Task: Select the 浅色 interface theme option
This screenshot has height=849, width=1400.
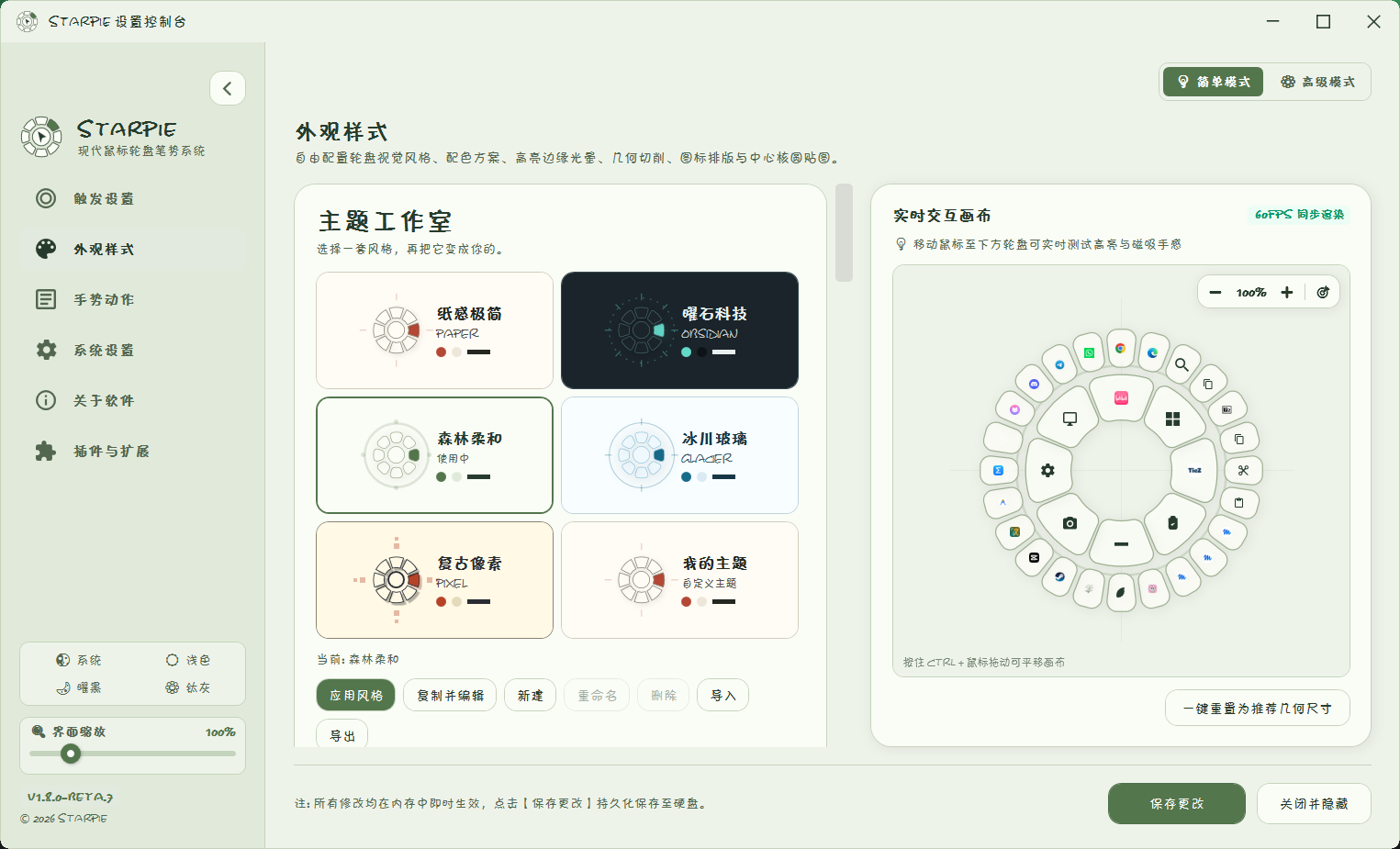Action: point(188,660)
